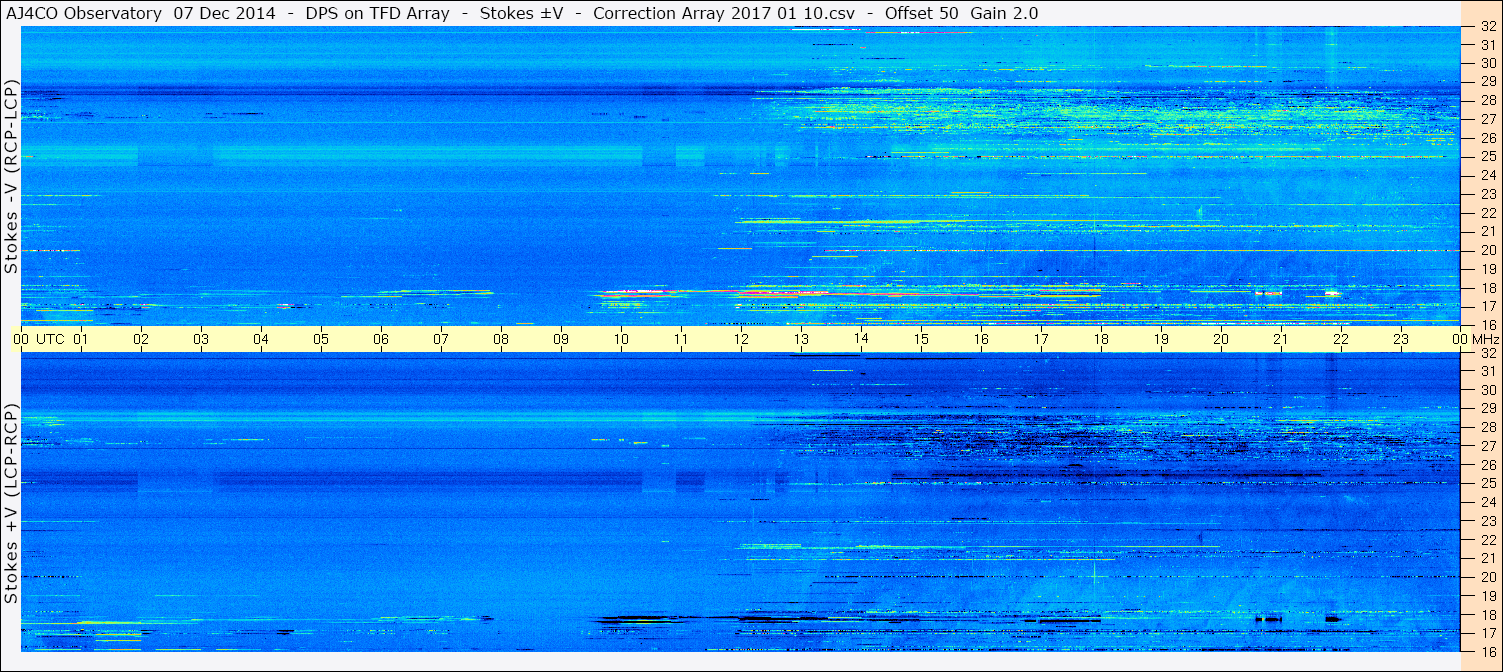Select the 03 hour mark on time axis

pos(201,339)
